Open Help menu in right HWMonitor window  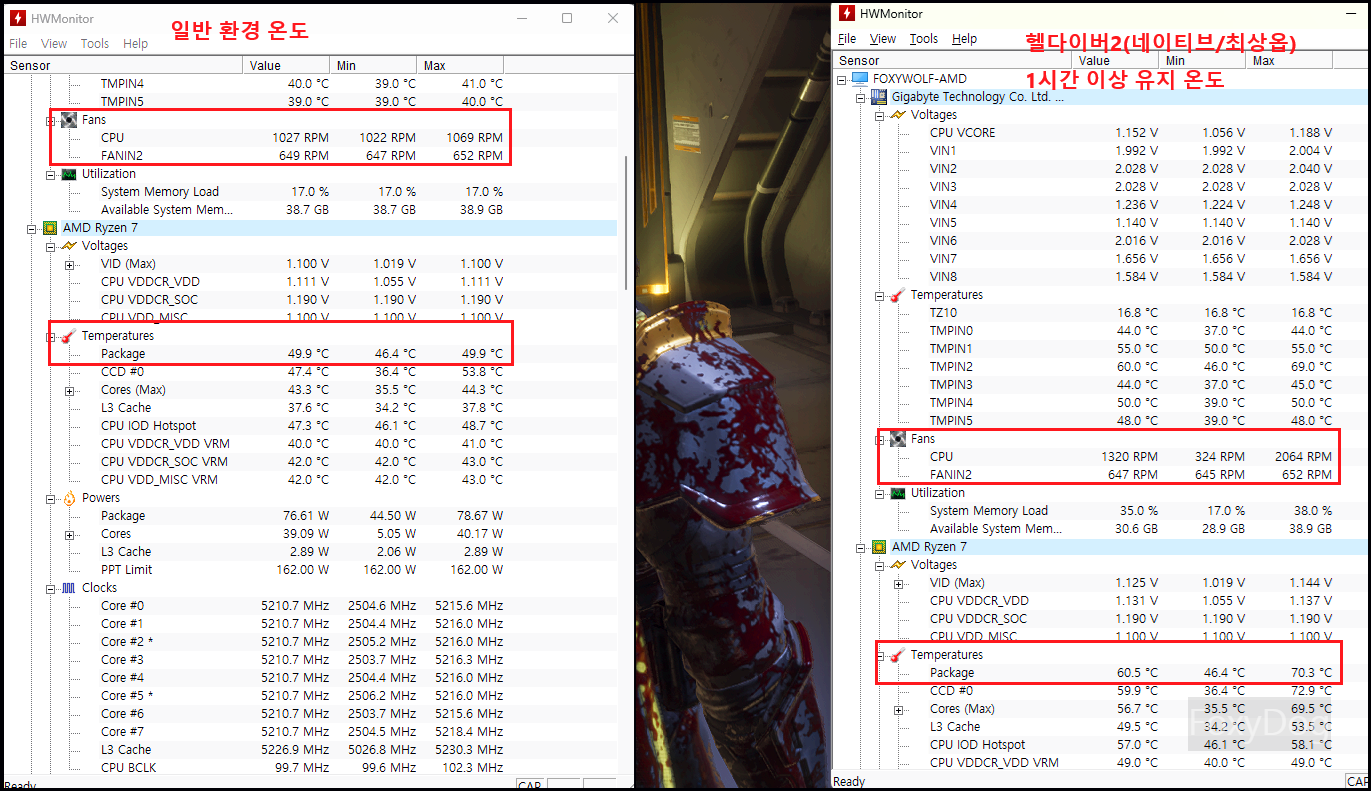(x=964, y=39)
